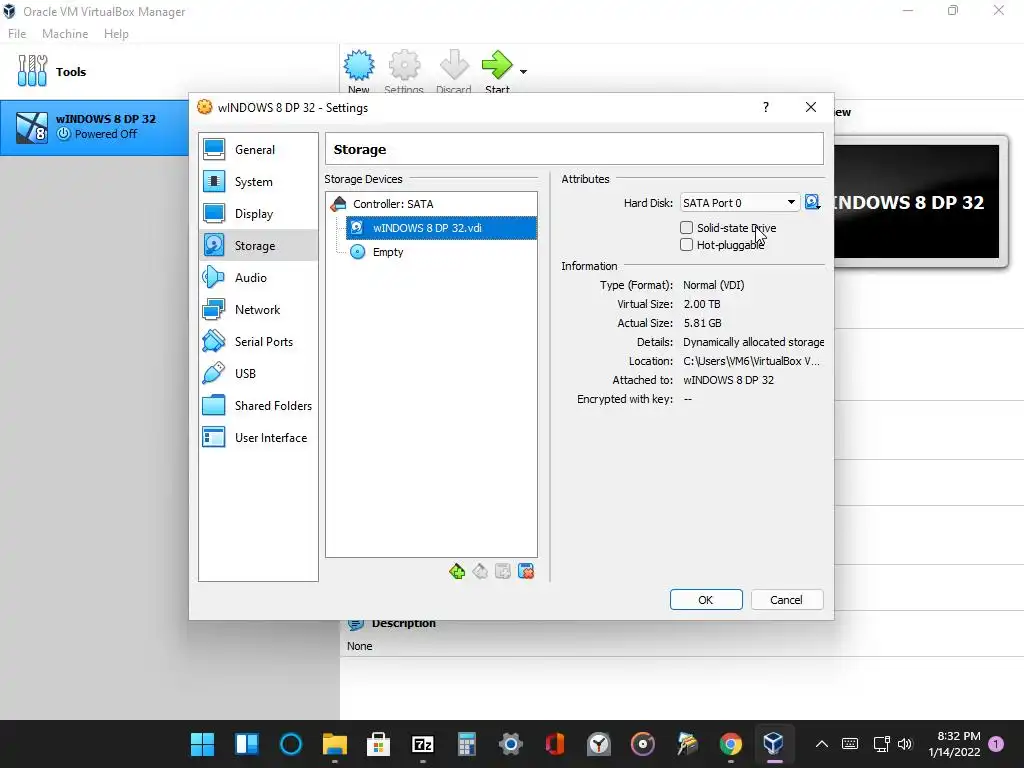The image size is (1024, 768).
Task: Click VM preview thumbnail
Action: pos(917,202)
